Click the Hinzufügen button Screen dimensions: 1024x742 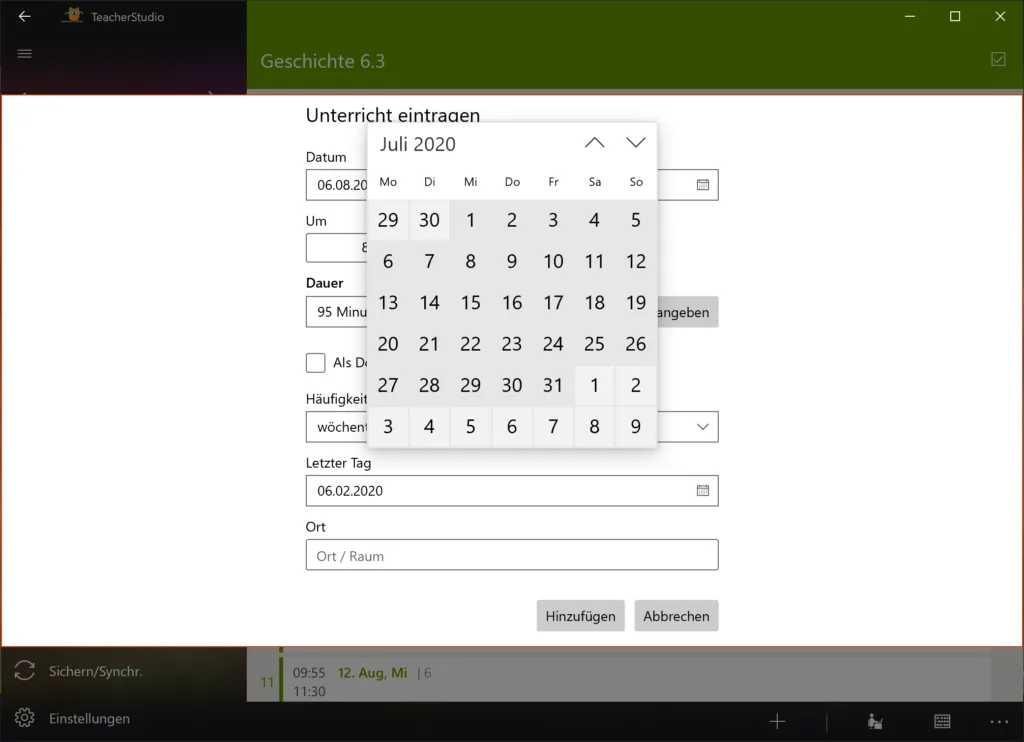point(581,616)
